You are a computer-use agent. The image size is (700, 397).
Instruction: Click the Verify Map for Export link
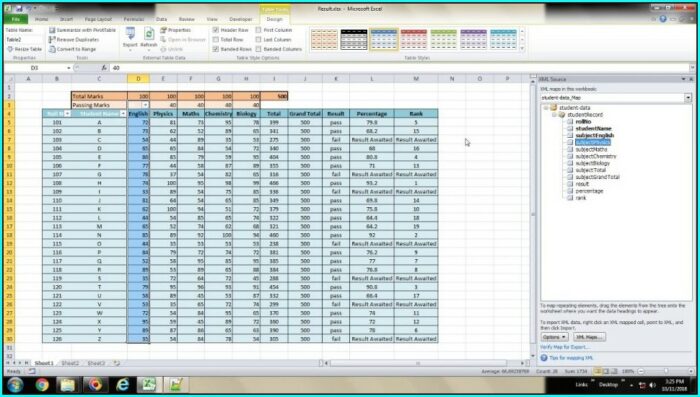(564, 347)
